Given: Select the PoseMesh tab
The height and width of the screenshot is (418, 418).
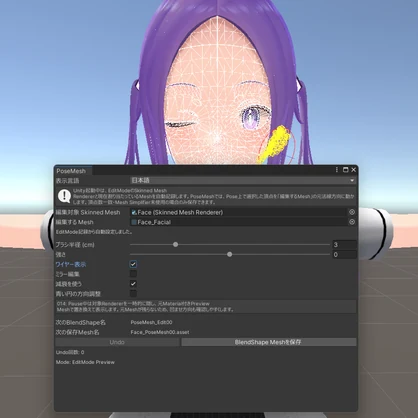Looking at the screenshot, I should pos(71,171).
